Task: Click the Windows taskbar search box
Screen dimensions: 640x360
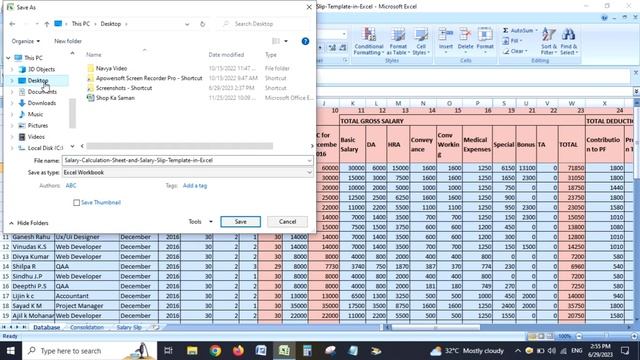Action: coord(90,351)
